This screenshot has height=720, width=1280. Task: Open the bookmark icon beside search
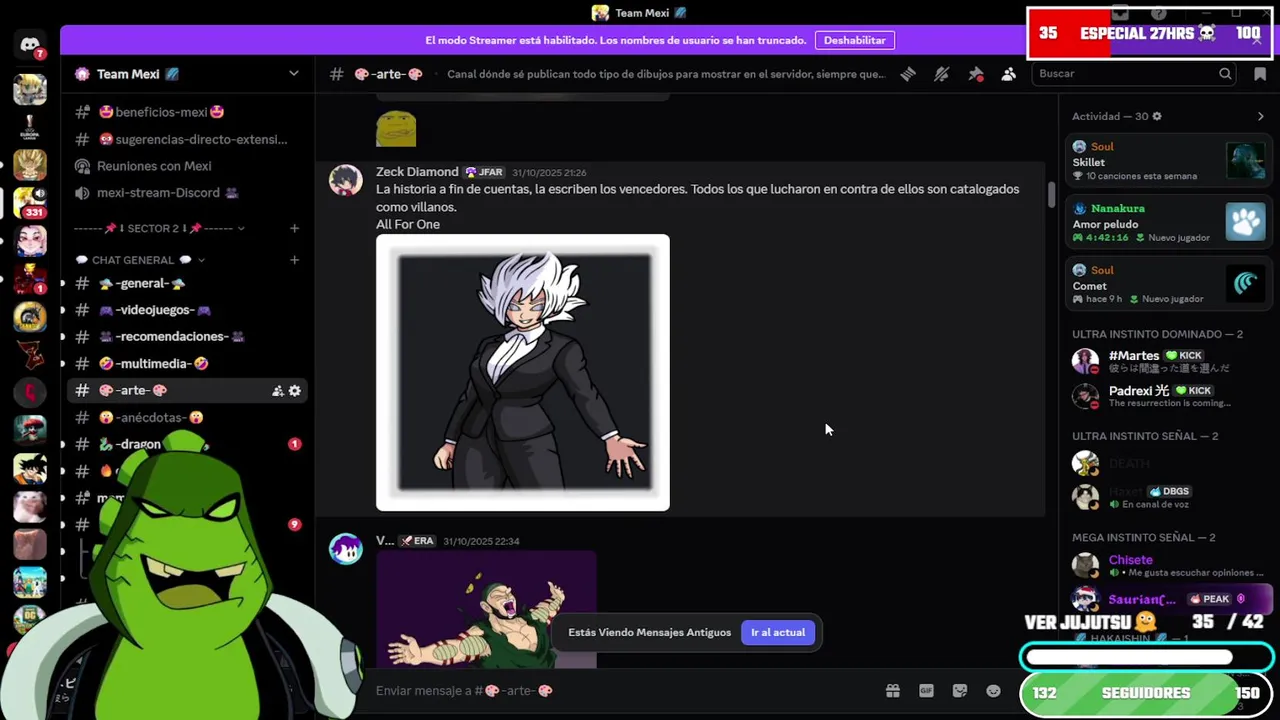click(1260, 74)
